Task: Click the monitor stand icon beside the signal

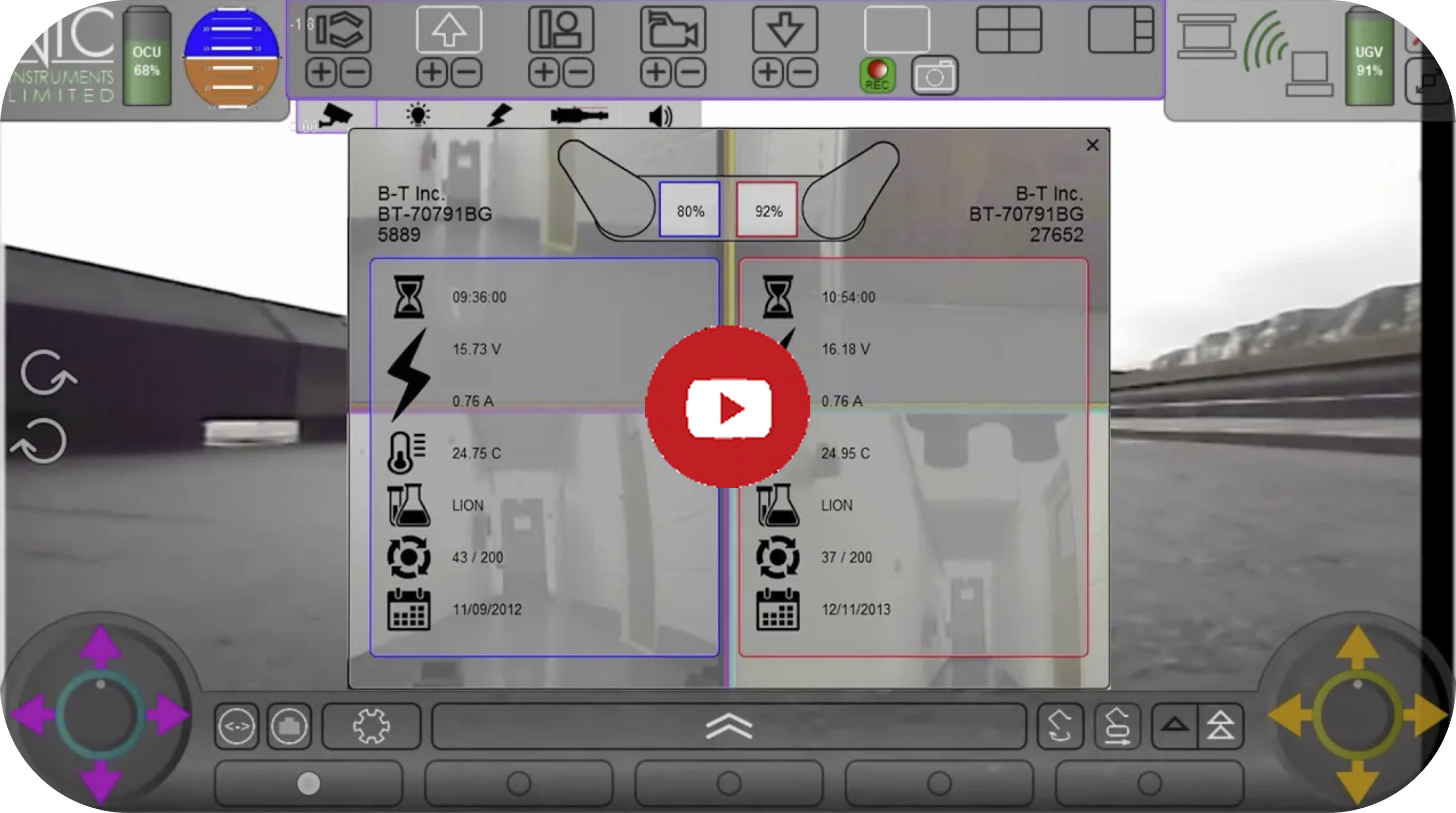Action: pyautogui.click(x=1207, y=36)
